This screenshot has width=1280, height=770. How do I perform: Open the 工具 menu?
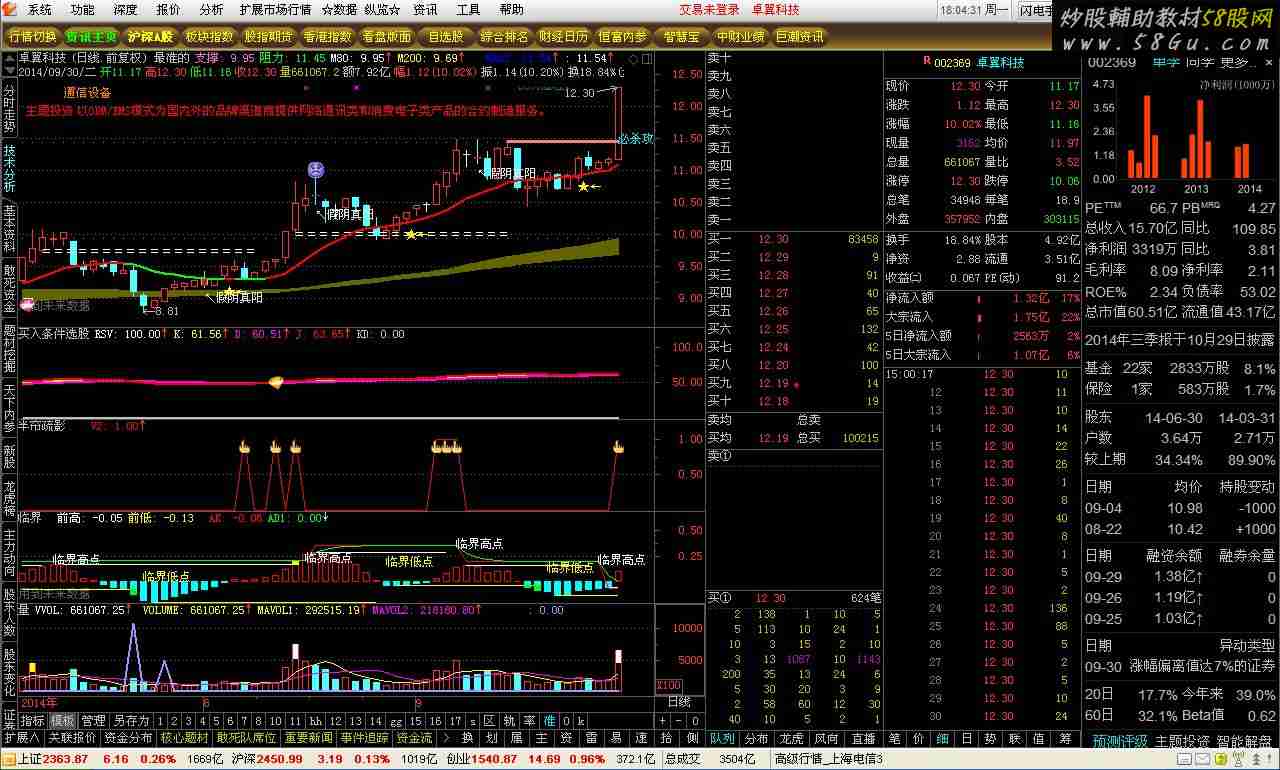tap(468, 10)
